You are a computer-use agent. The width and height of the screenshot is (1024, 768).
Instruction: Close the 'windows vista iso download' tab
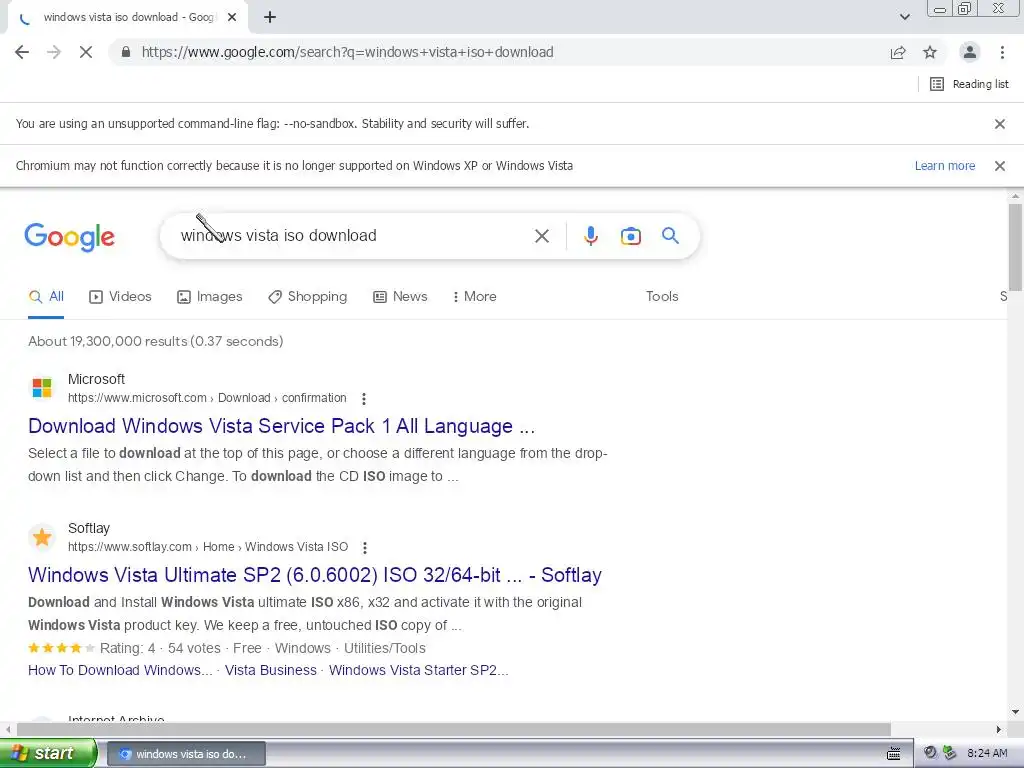click(x=232, y=18)
